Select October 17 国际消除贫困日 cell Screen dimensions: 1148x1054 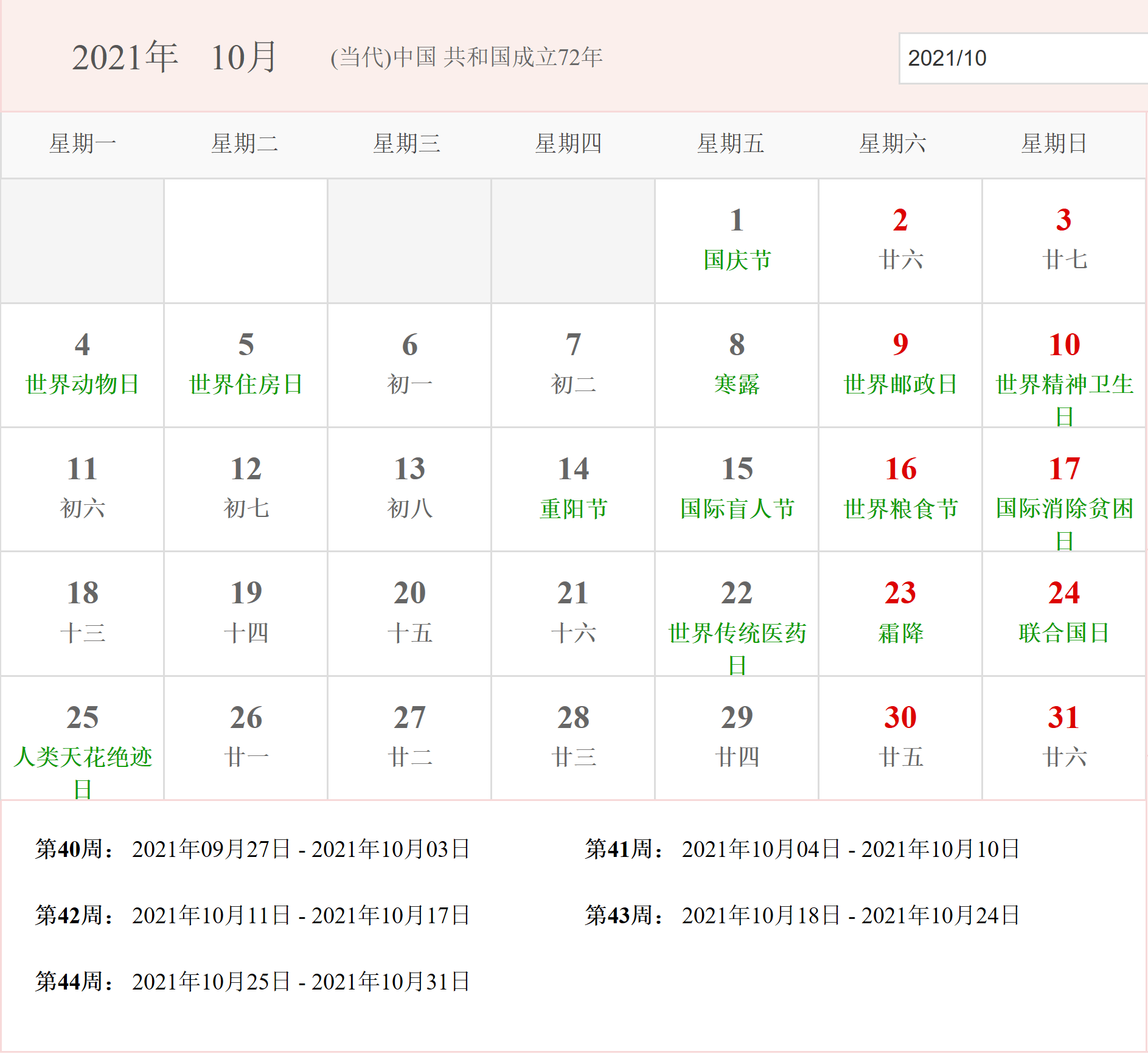point(1064,490)
